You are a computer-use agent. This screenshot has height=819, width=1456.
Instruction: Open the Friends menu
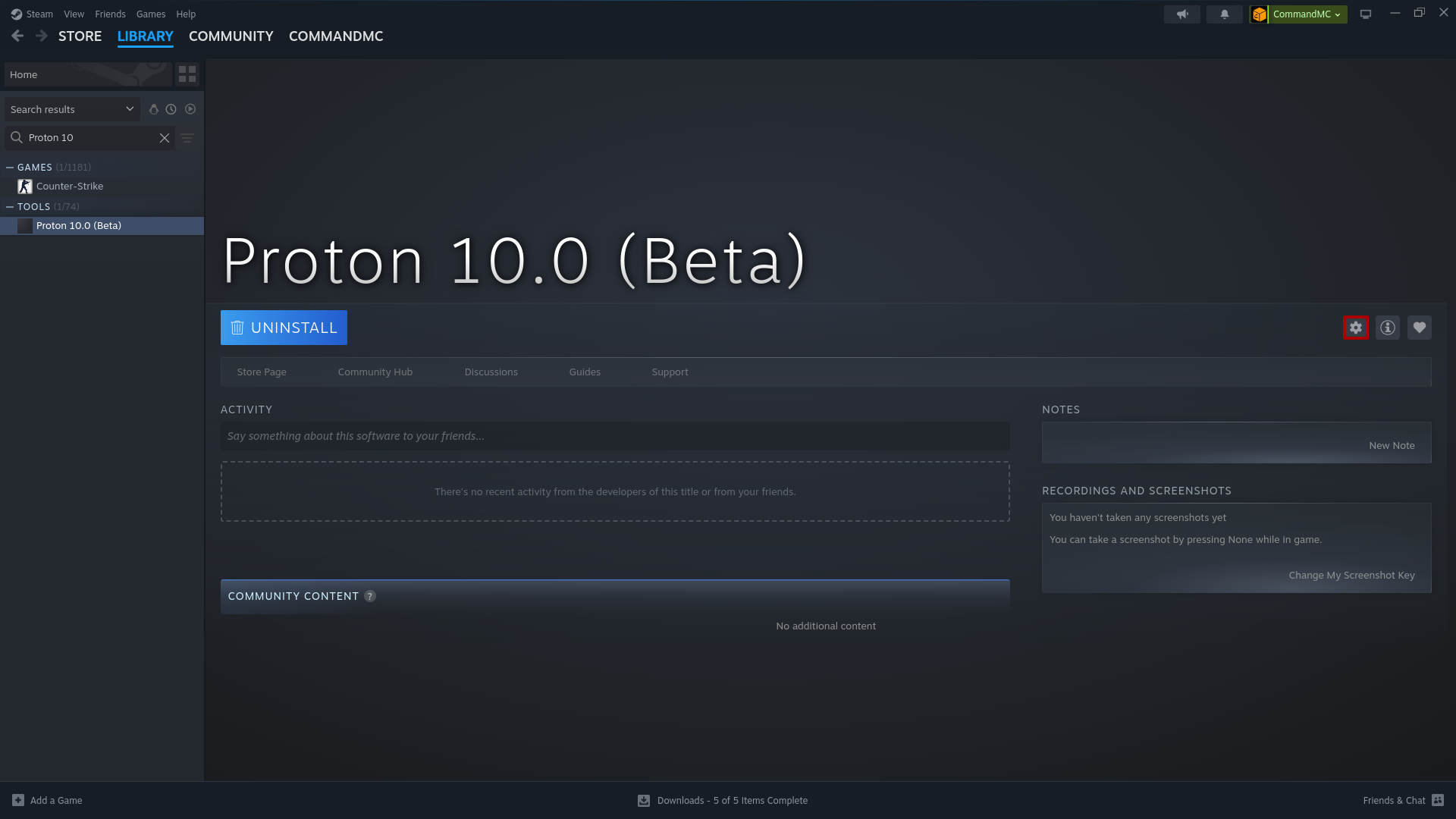point(110,14)
